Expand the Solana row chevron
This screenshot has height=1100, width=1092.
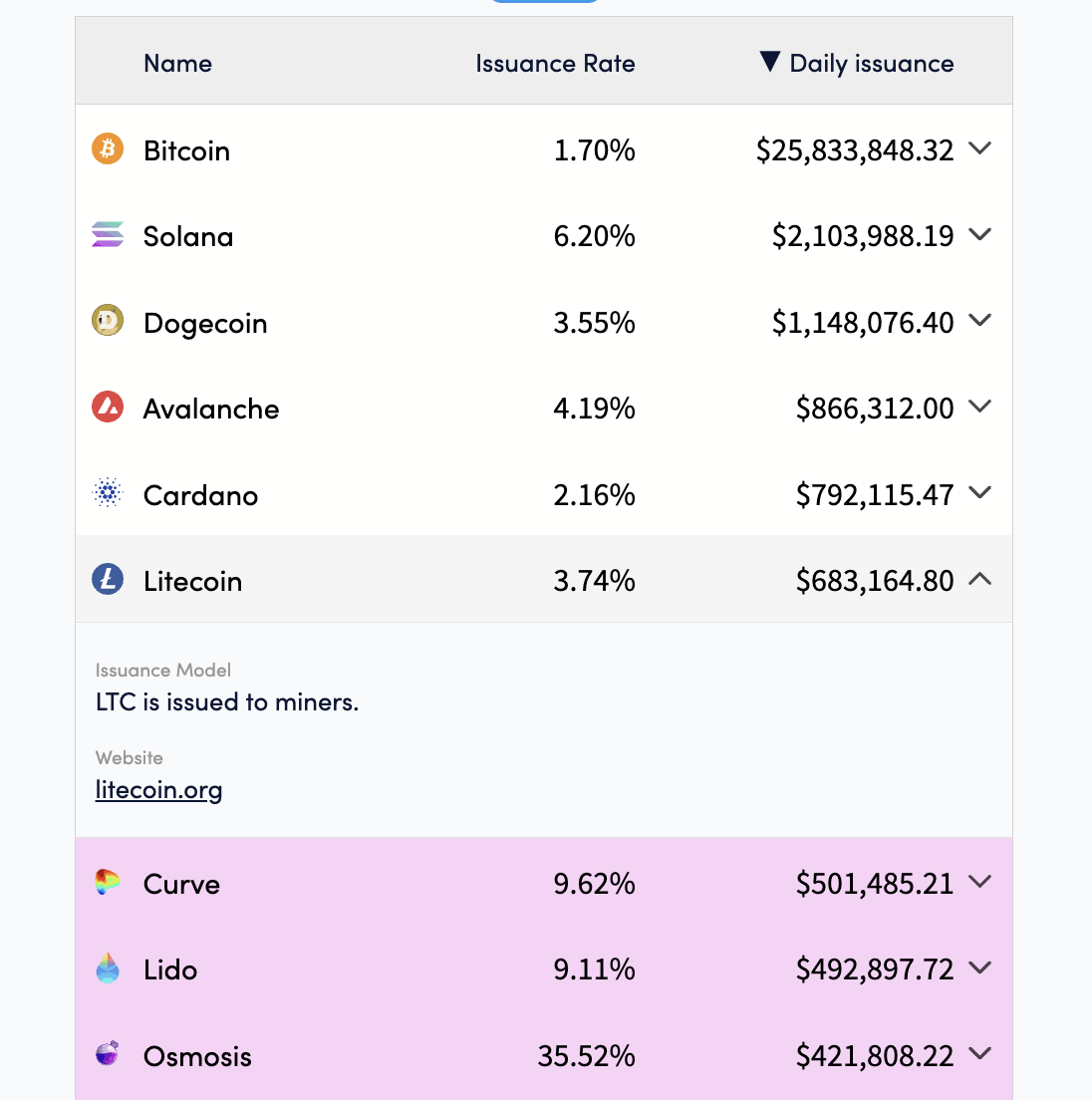click(980, 234)
